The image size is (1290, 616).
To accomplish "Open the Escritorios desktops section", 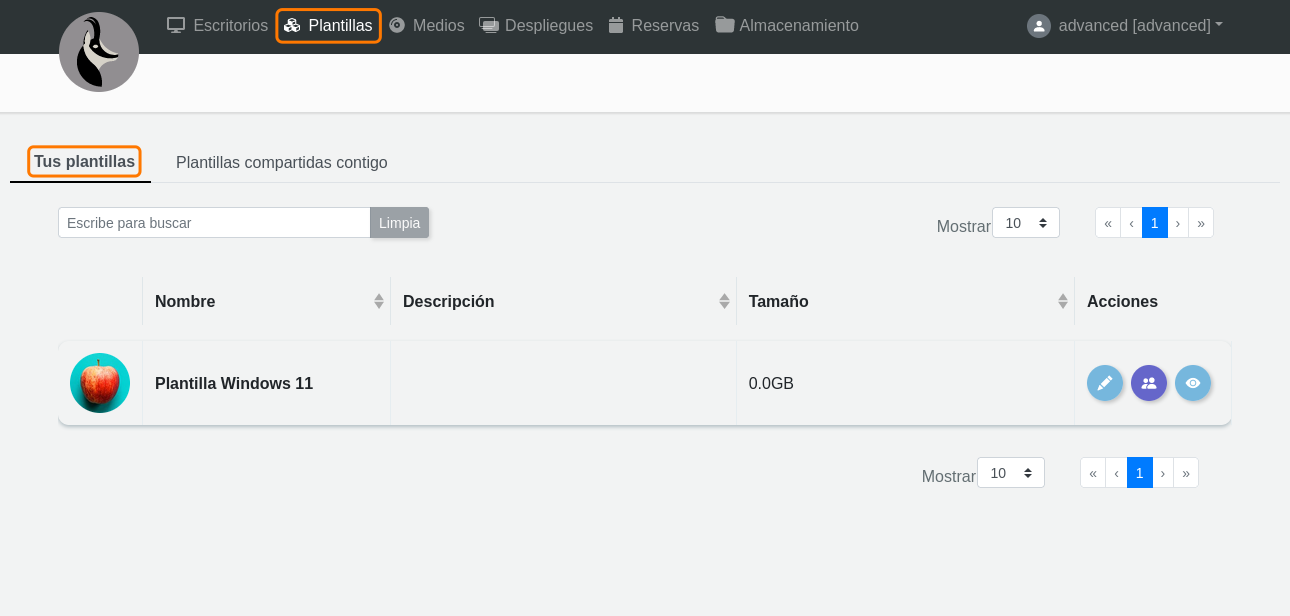I will (x=218, y=26).
